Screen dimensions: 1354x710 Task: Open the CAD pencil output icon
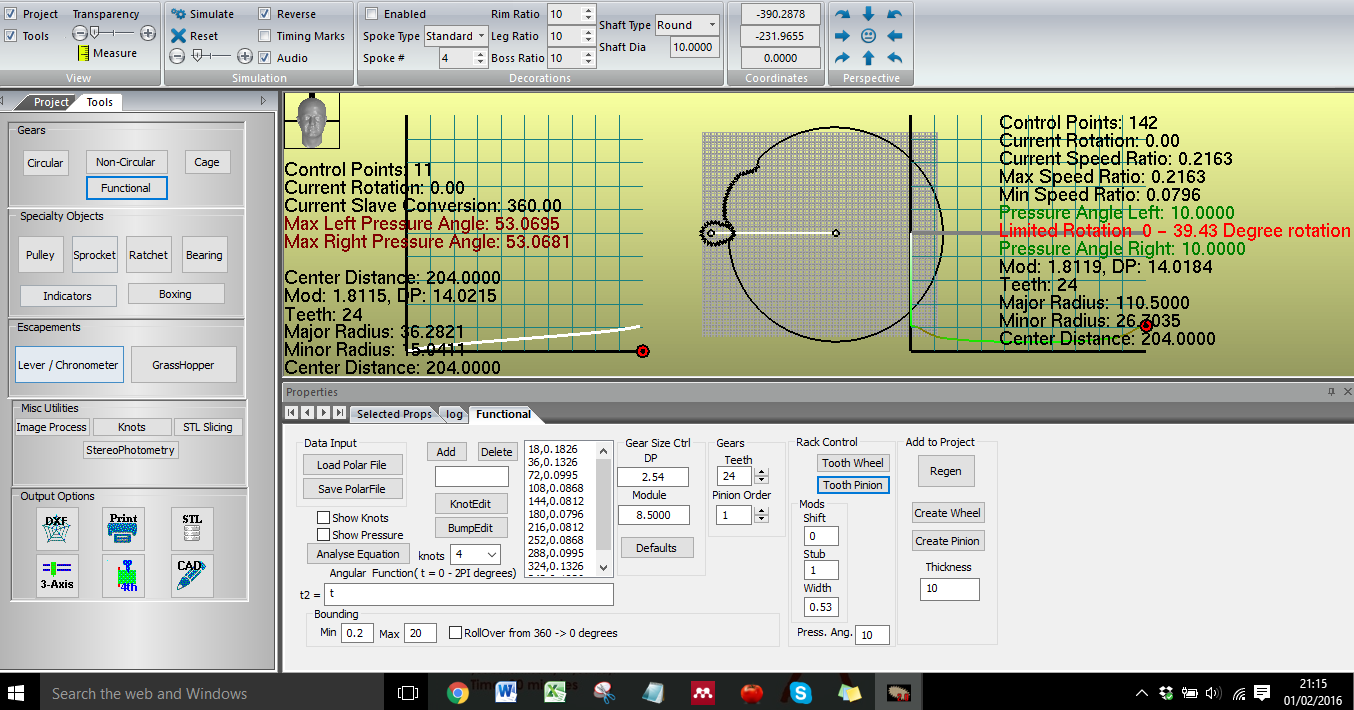point(192,576)
